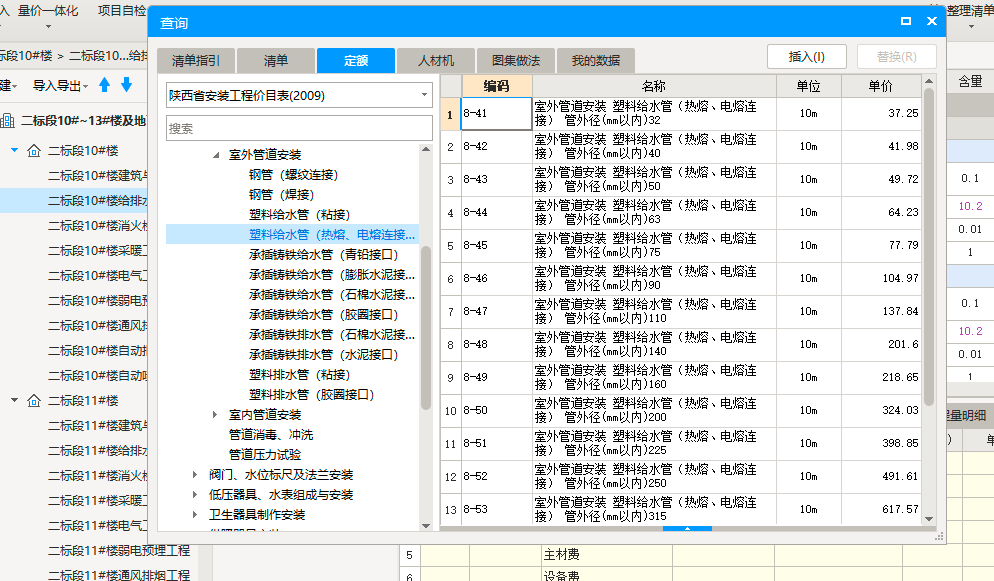Expand 低压器具、水表组成与安装 node
Screen dimensions: 994x581
coord(195,494)
